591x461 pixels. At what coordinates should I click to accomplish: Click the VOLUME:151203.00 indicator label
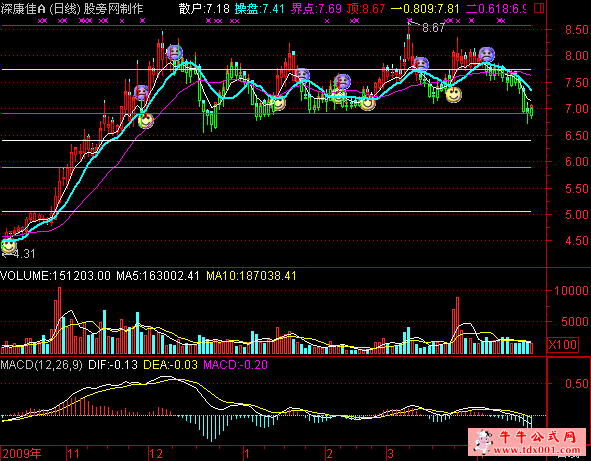click(56, 276)
